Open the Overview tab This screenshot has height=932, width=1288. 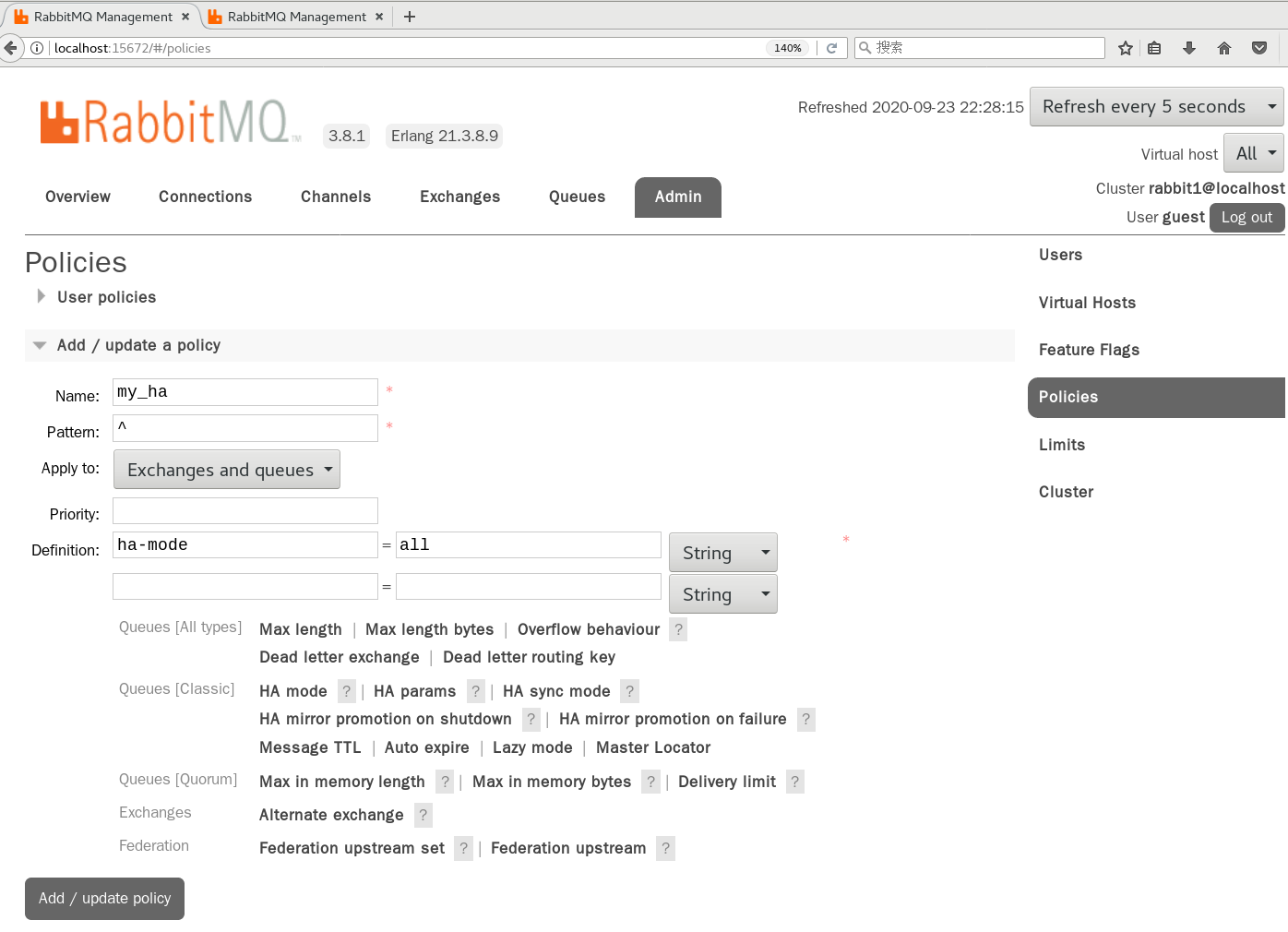click(x=78, y=197)
